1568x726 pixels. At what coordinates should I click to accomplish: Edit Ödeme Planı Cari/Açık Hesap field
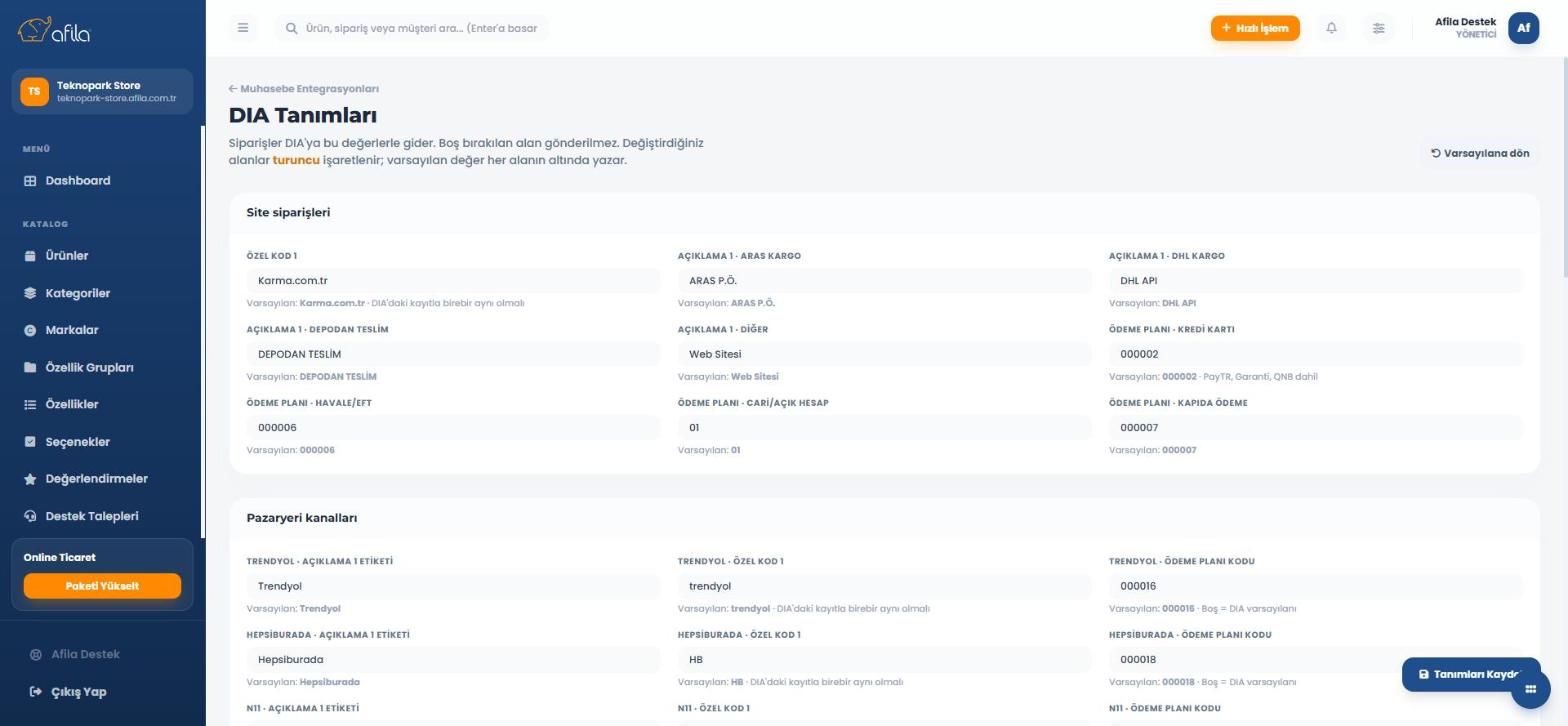tap(884, 427)
